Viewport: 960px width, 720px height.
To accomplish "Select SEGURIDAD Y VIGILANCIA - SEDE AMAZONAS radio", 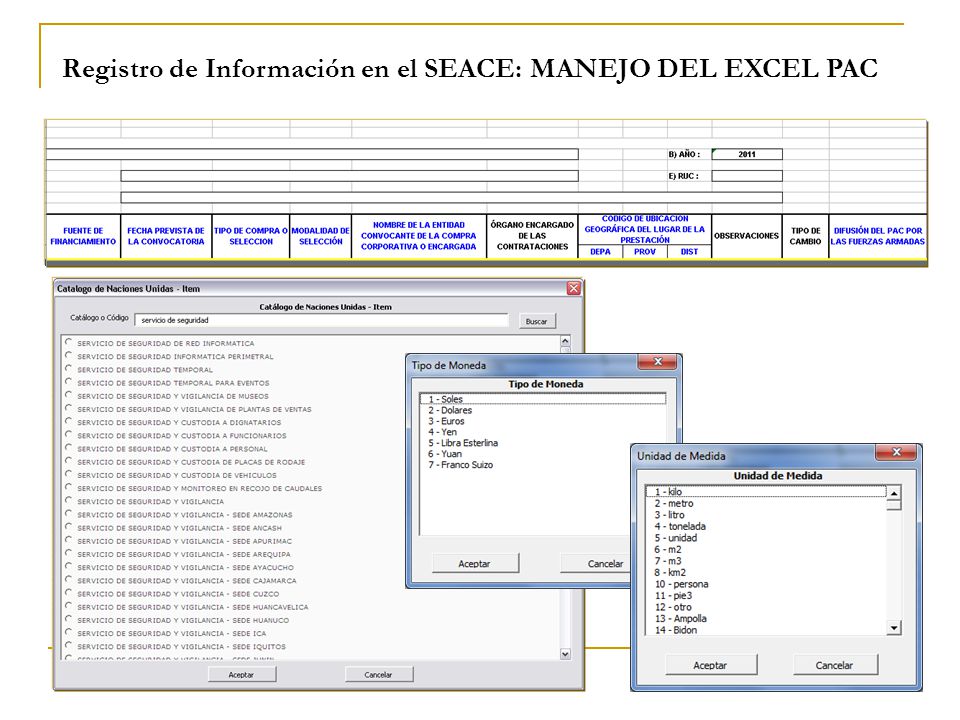I will [x=69, y=514].
